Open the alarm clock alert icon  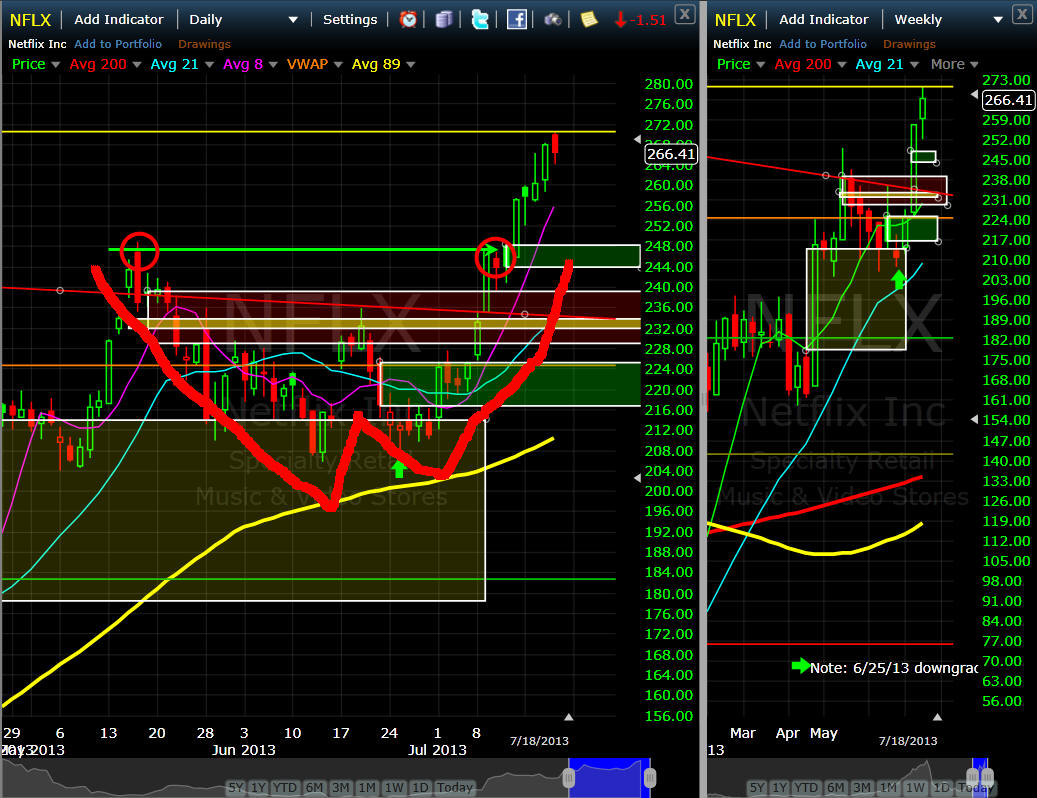(408, 19)
